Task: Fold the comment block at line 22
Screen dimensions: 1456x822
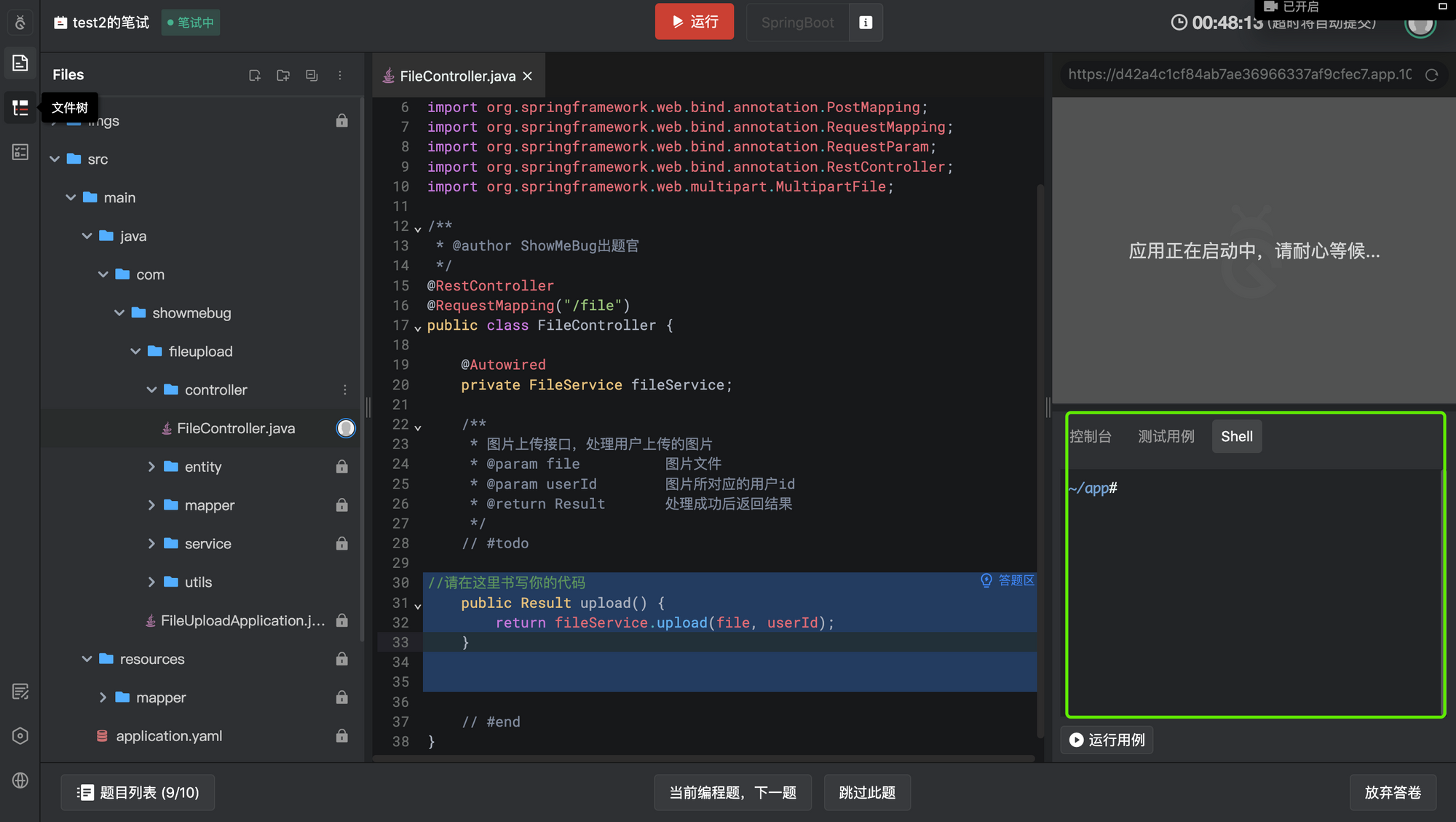Action: (x=418, y=427)
